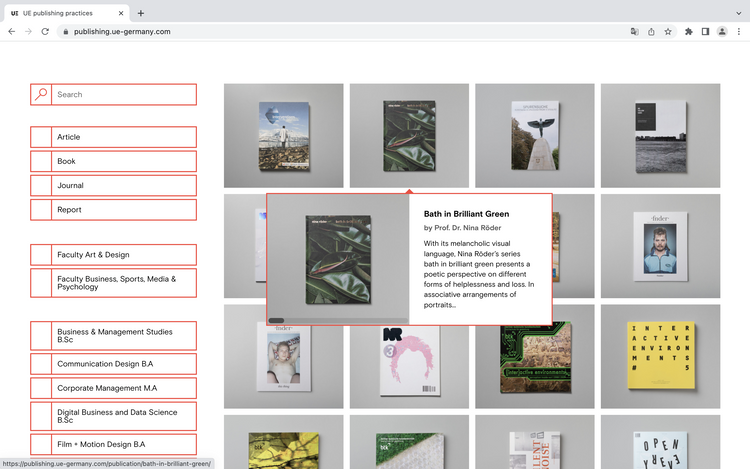View site info lock icon
This screenshot has width=750, height=469.
click(66, 32)
